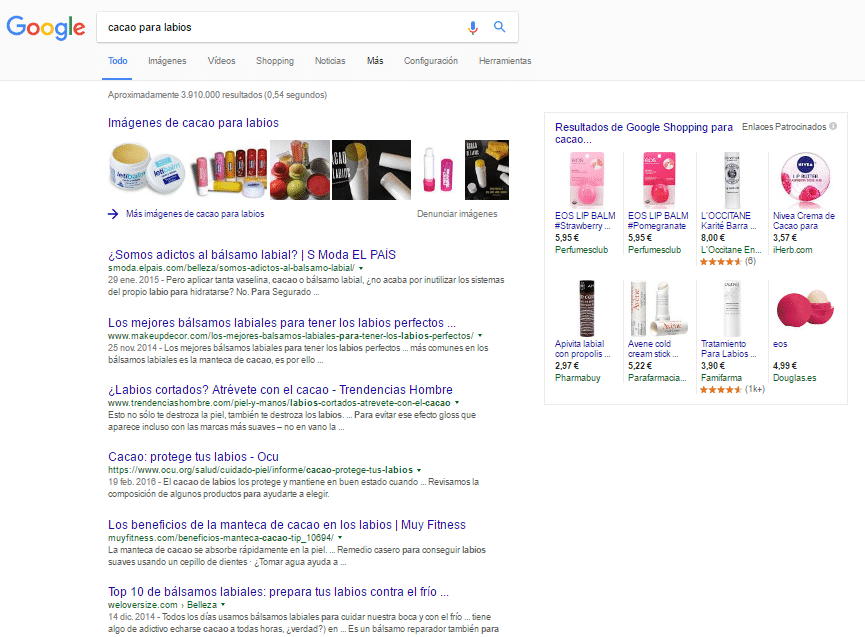
Task: Open Apivita labial con propolis link
Action: tap(583, 349)
